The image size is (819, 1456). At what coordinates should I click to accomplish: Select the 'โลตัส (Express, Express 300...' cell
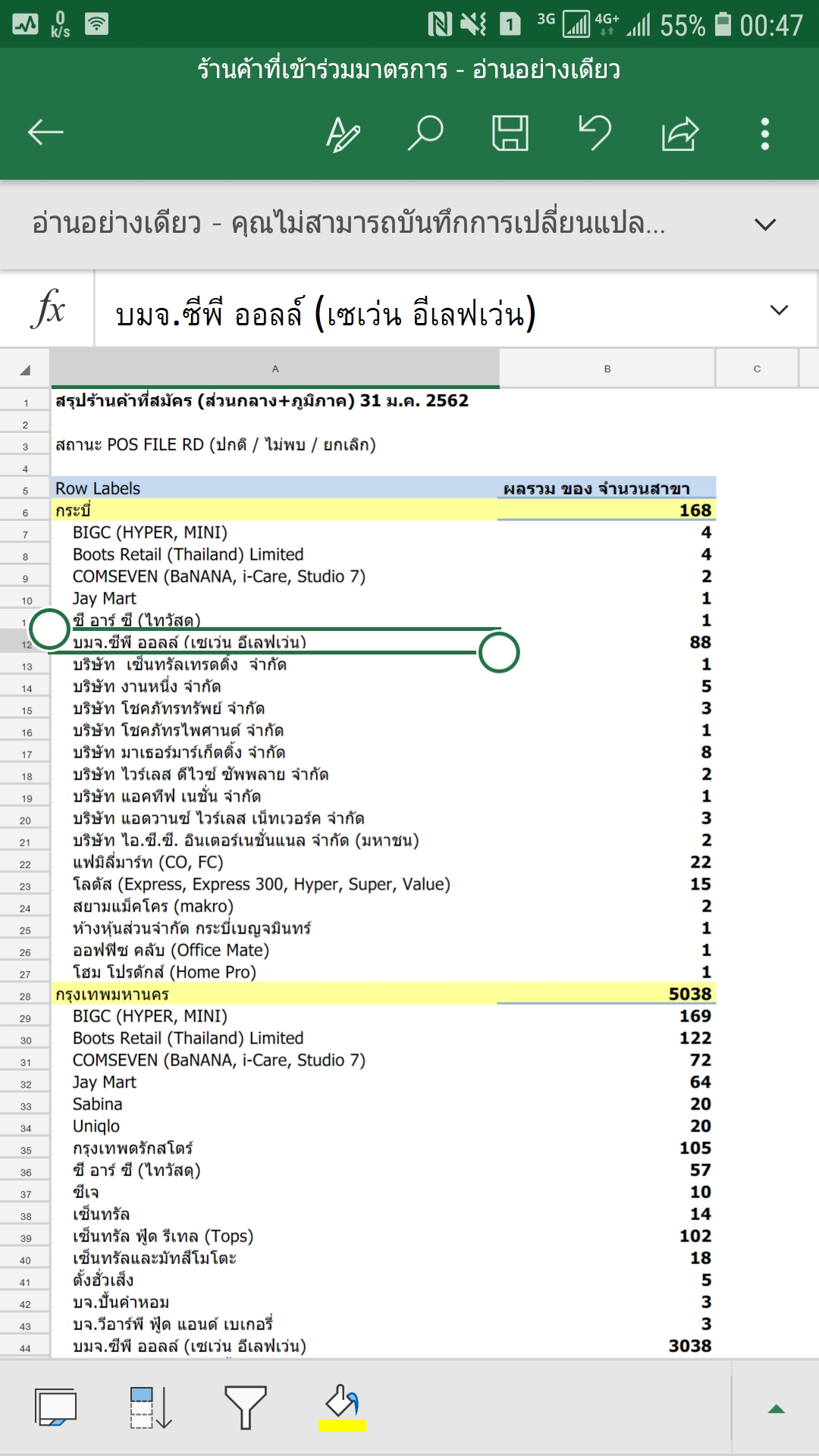point(275,884)
